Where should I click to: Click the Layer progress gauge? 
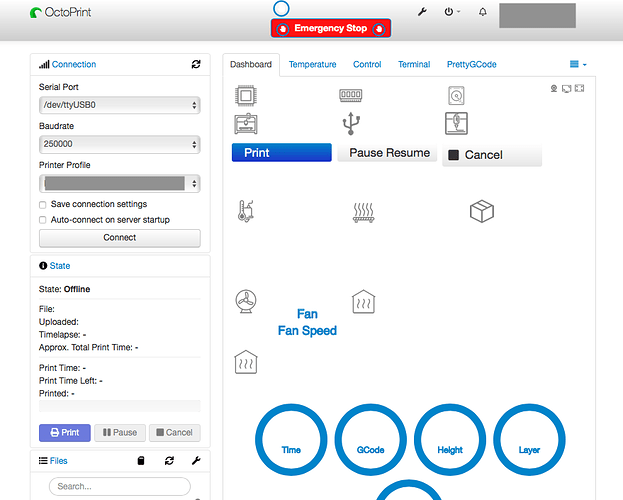tap(529, 440)
